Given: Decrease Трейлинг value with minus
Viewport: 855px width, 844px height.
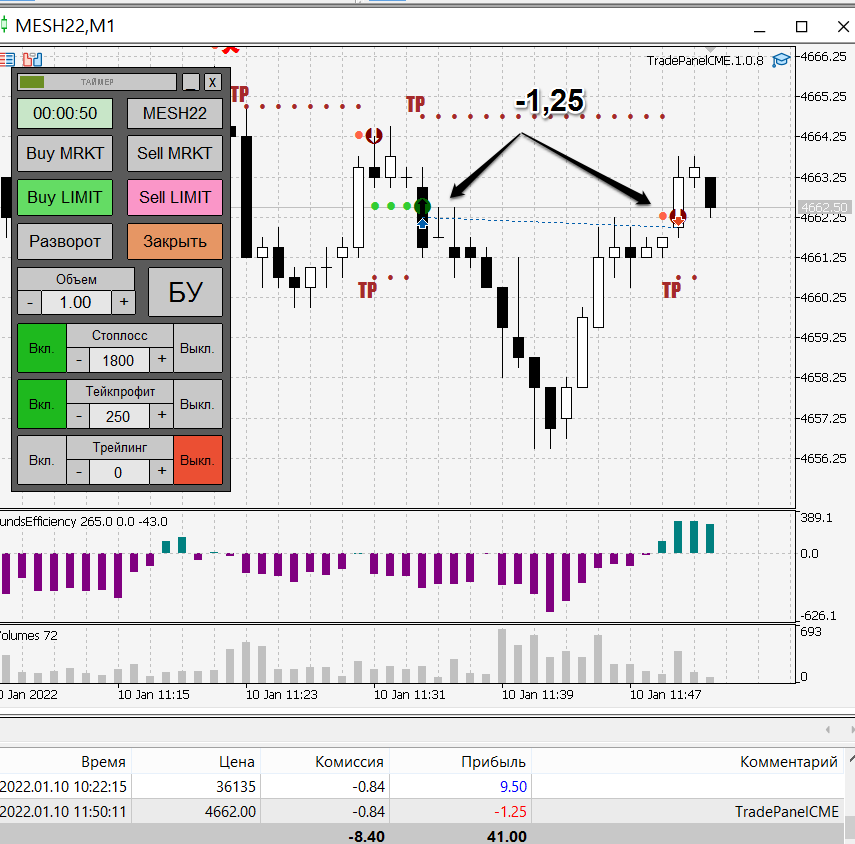Looking at the screenshot, I should [x=79, y=472].
